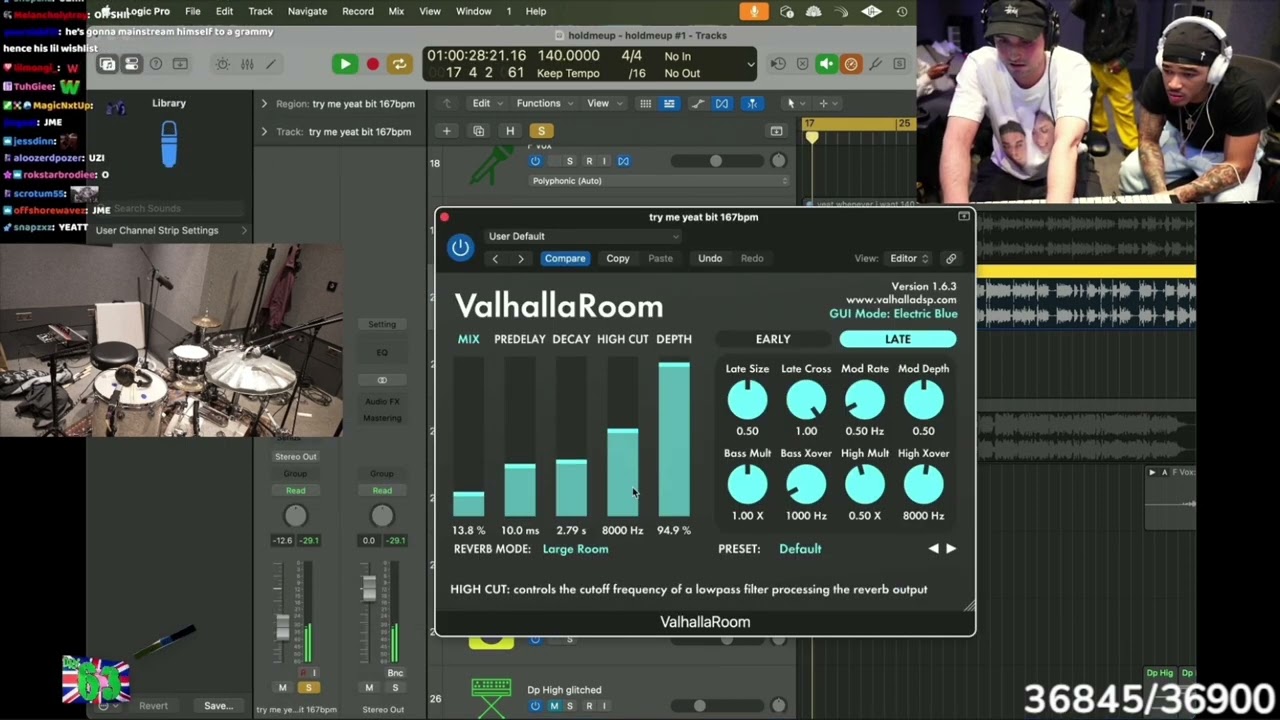Click the Save button in Library

click(218, 706)
